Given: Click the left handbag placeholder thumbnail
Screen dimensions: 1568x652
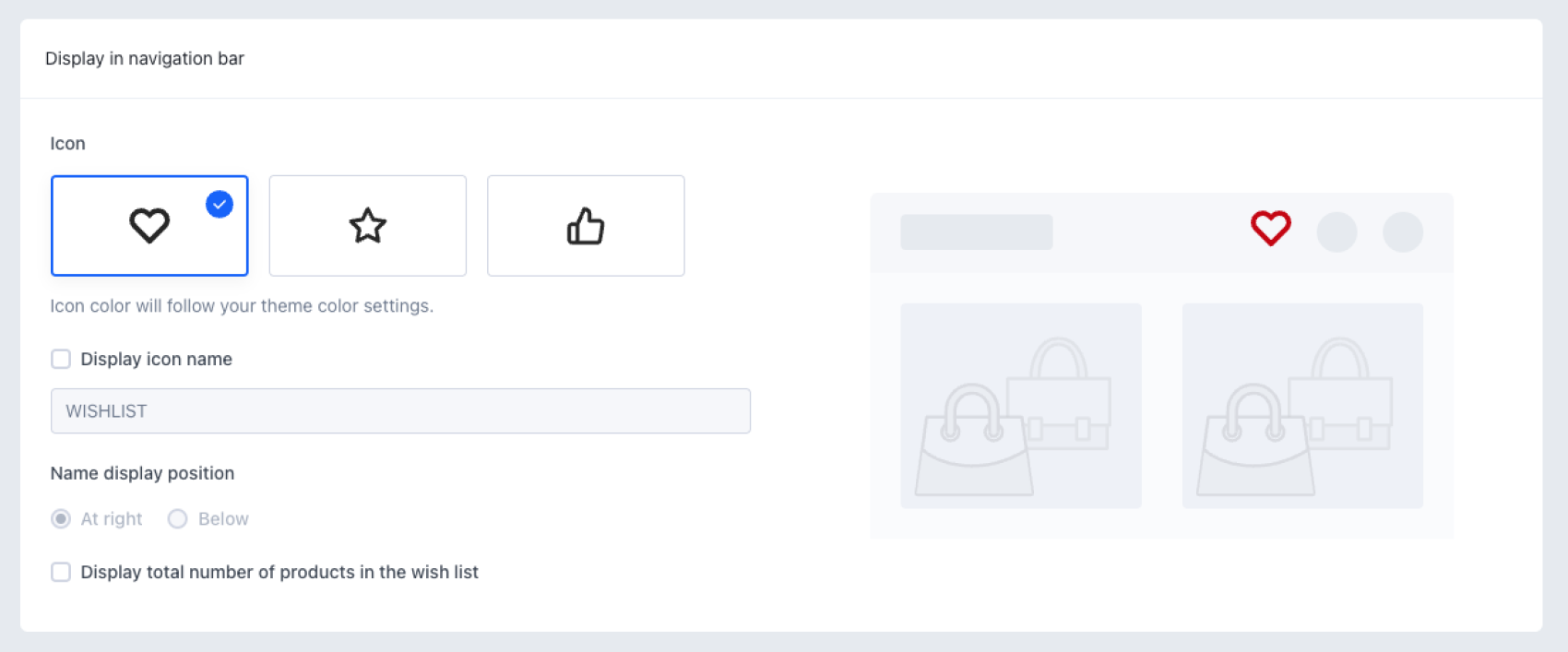Looking at the screenshot, I should point(1020,406).
